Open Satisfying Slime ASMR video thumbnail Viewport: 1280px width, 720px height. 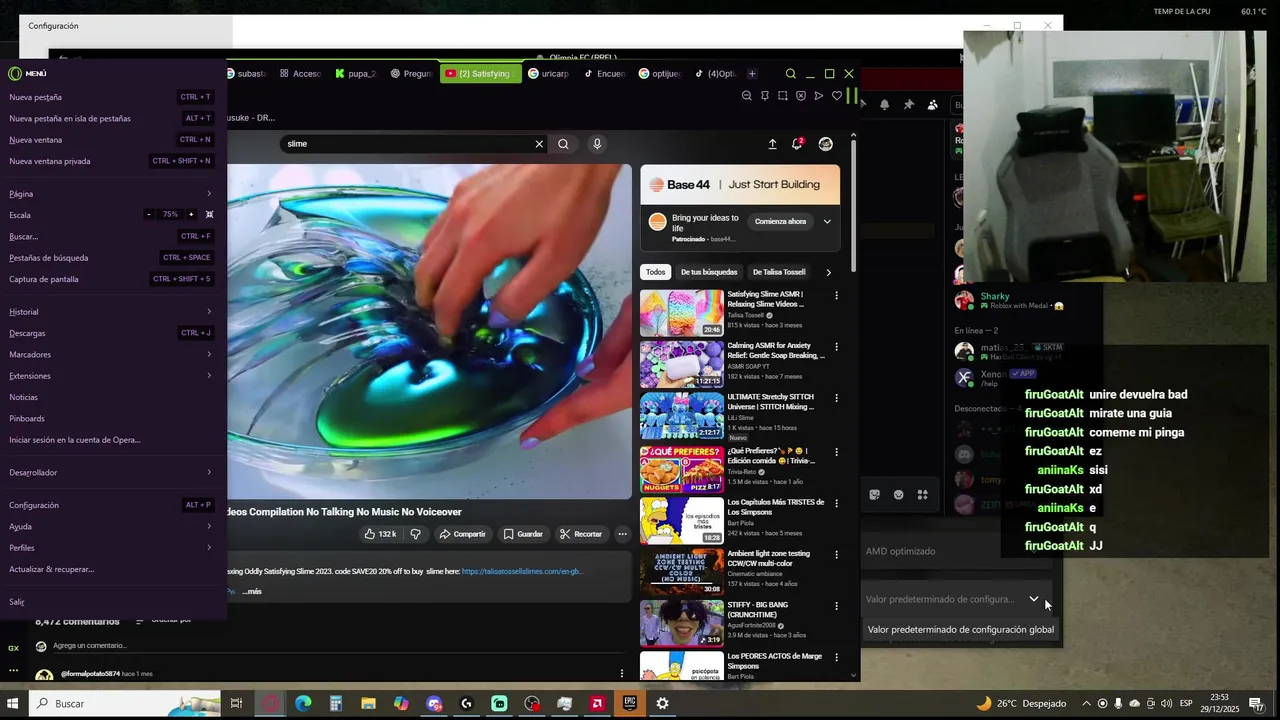coord(682,313)
